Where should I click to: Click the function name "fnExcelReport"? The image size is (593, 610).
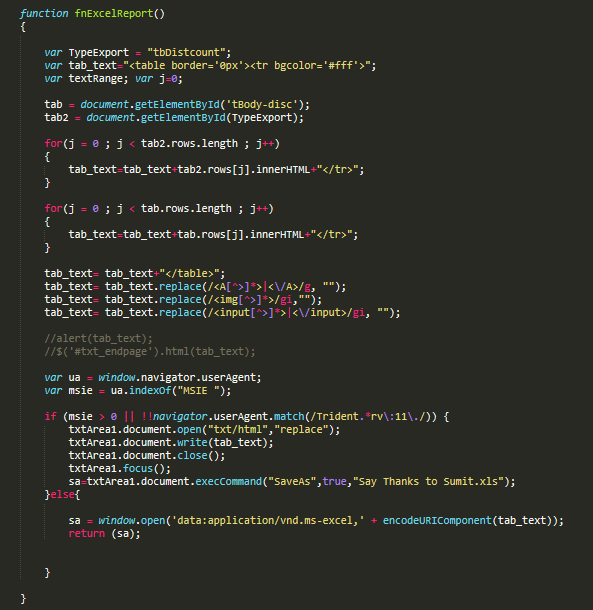coord(114,14)
